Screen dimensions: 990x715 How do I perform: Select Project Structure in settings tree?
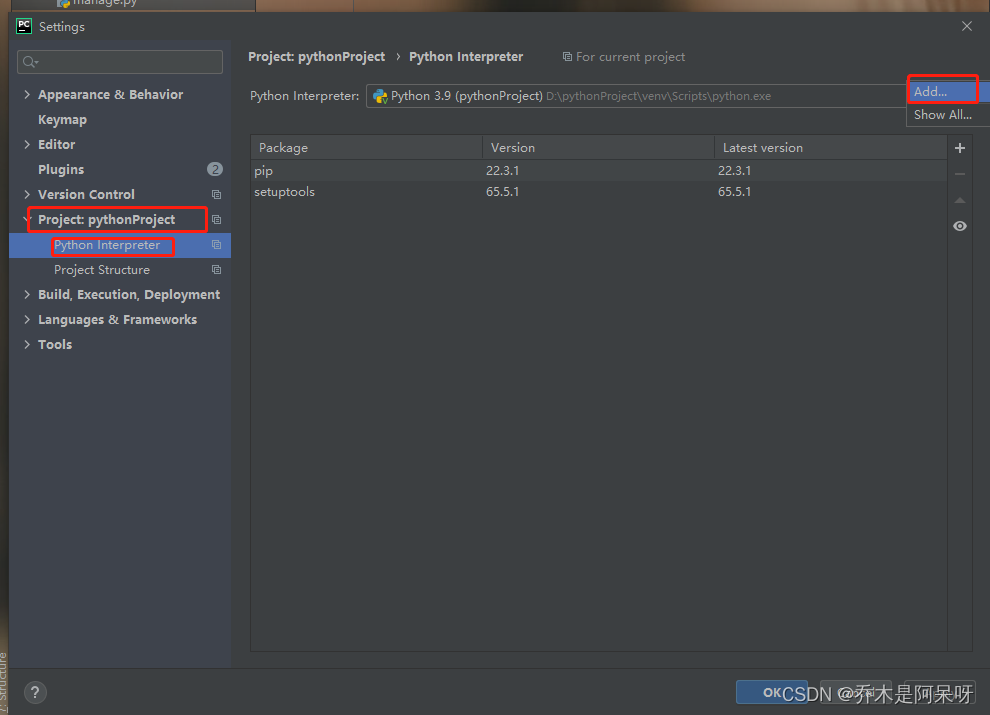click(102, 270)
